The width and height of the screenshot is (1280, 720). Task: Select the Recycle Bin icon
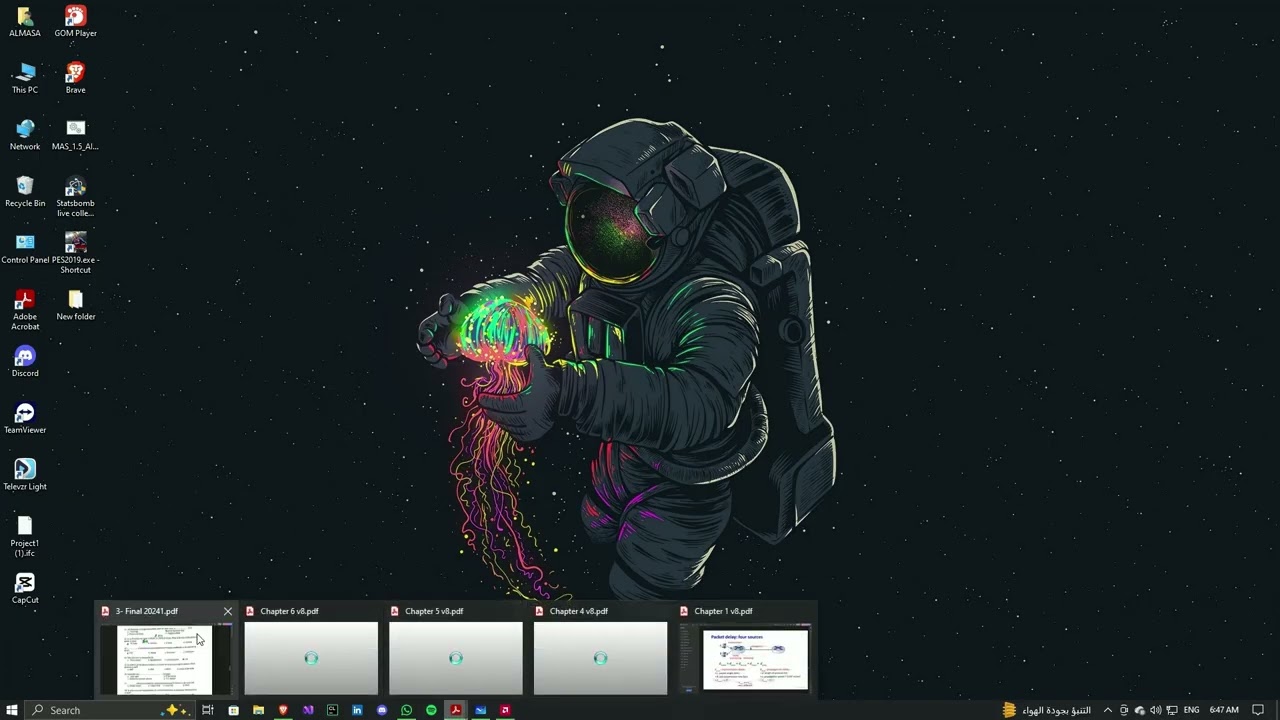tap(25, 192)
